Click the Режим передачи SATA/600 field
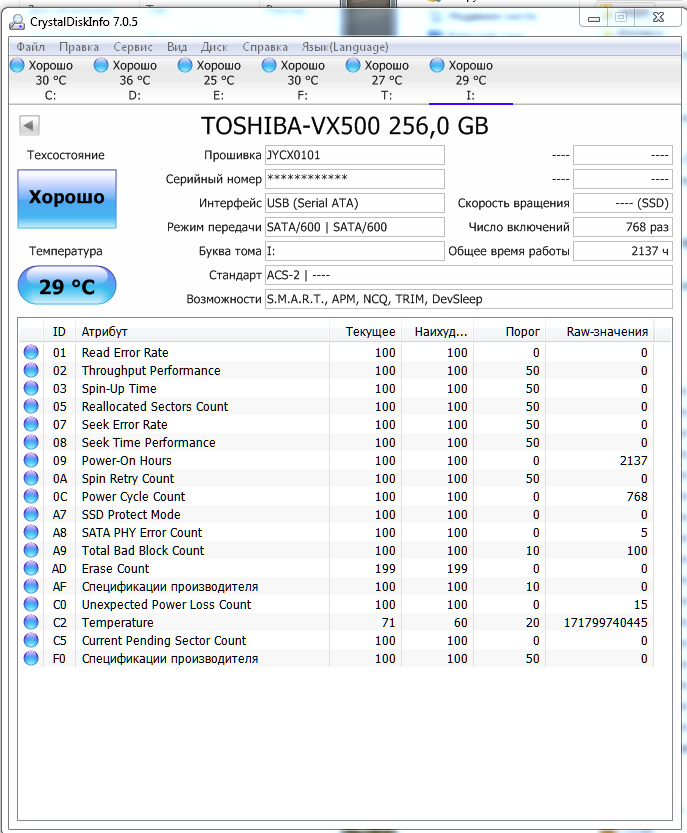 pyautogui.click(x=354, y=227)
